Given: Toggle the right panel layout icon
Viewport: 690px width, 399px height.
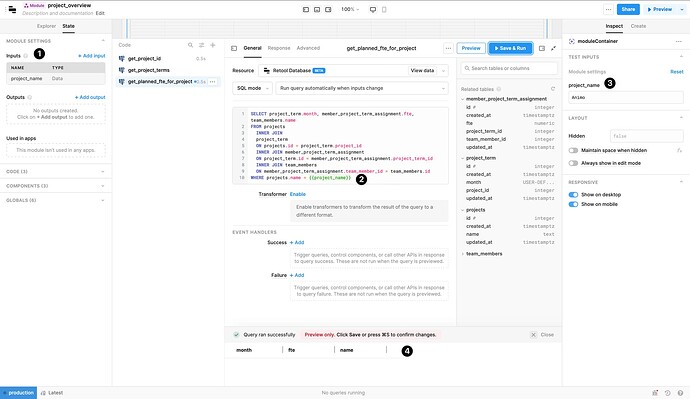Looking at the screenshot, I should pyautogui.click(x=328, y=9).
